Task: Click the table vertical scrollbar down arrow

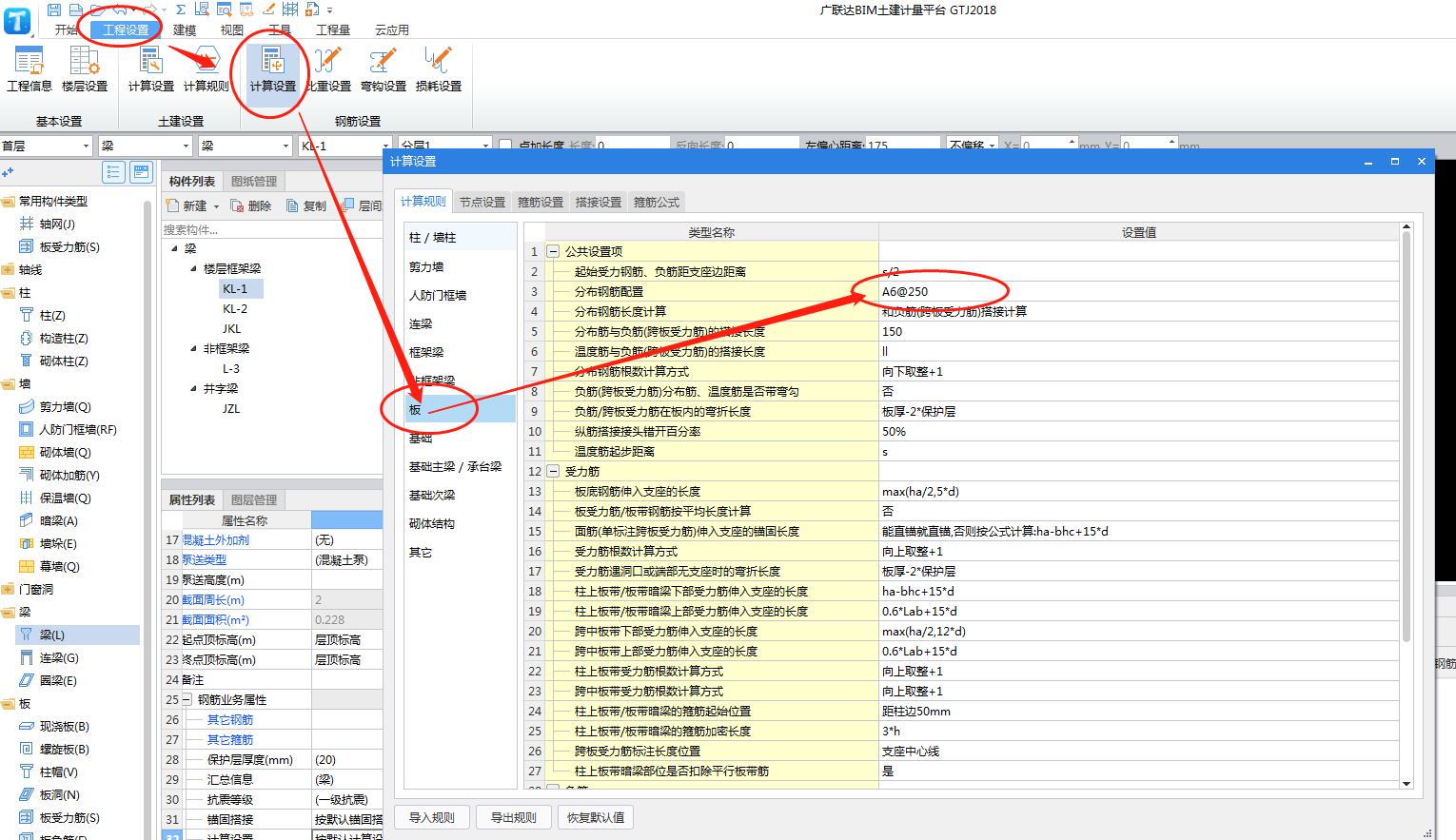Action: pos(1407,783)
